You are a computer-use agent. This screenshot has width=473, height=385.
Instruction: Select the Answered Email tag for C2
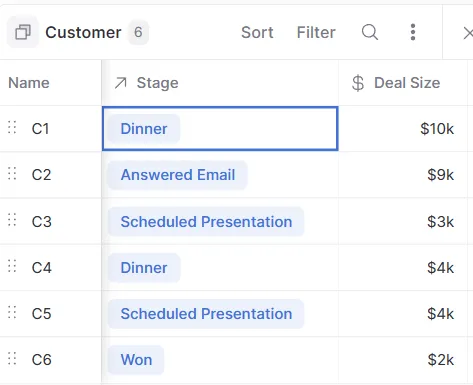[x=178, y=175]
